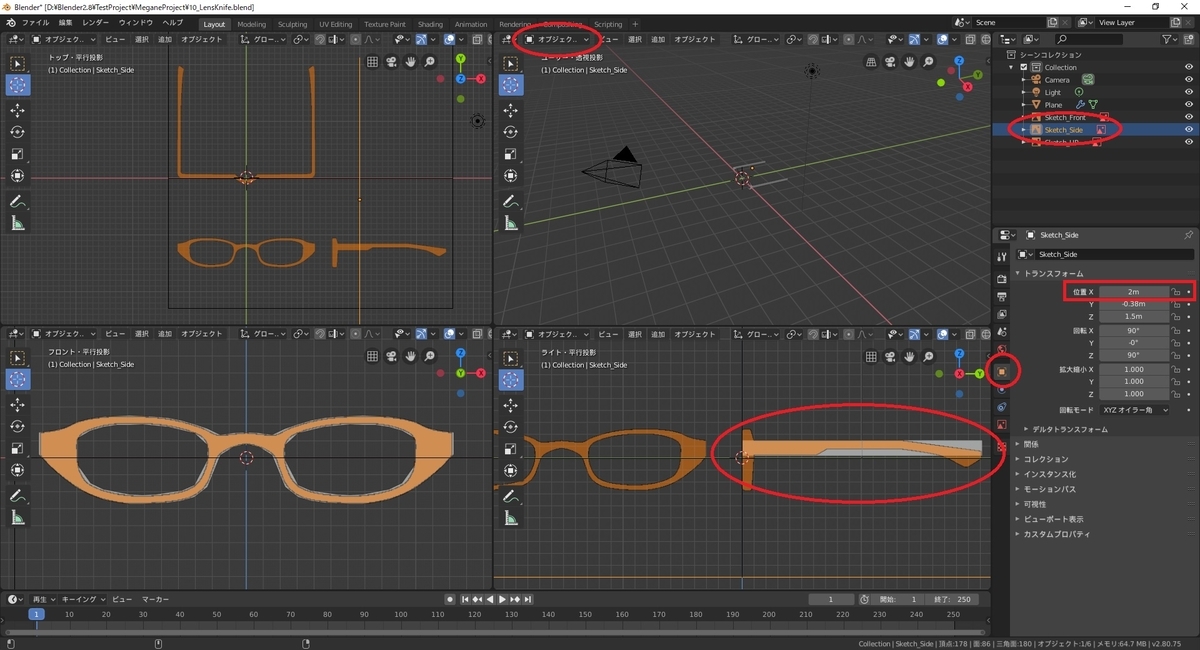Toggle visibility of Plane object
Image resolution: width=1200 pixels, height=650 pixels.
1189,104
